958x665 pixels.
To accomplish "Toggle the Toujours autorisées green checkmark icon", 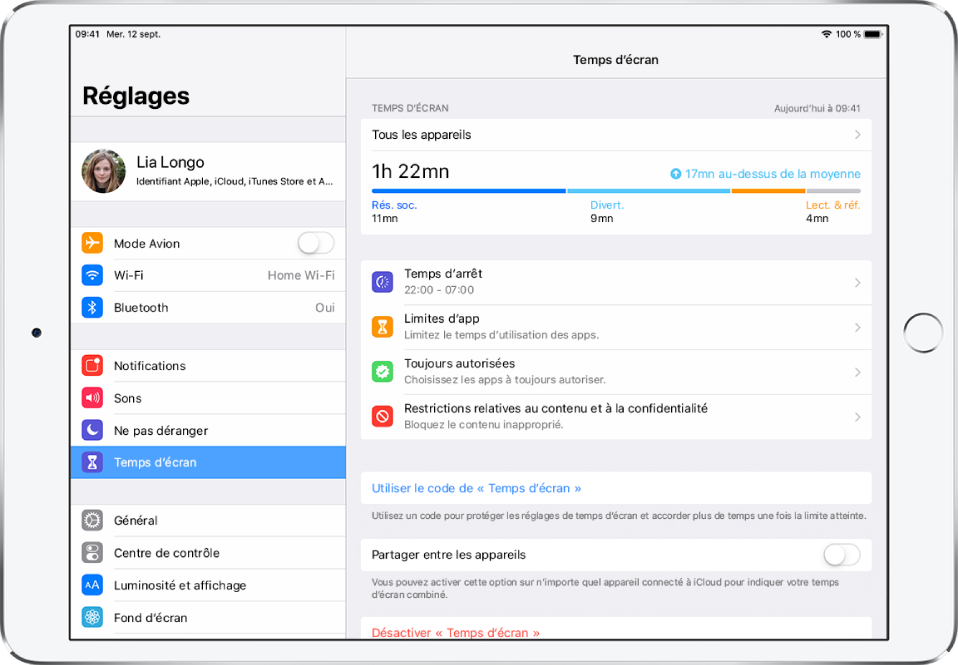I will click(x=382, y=371).
